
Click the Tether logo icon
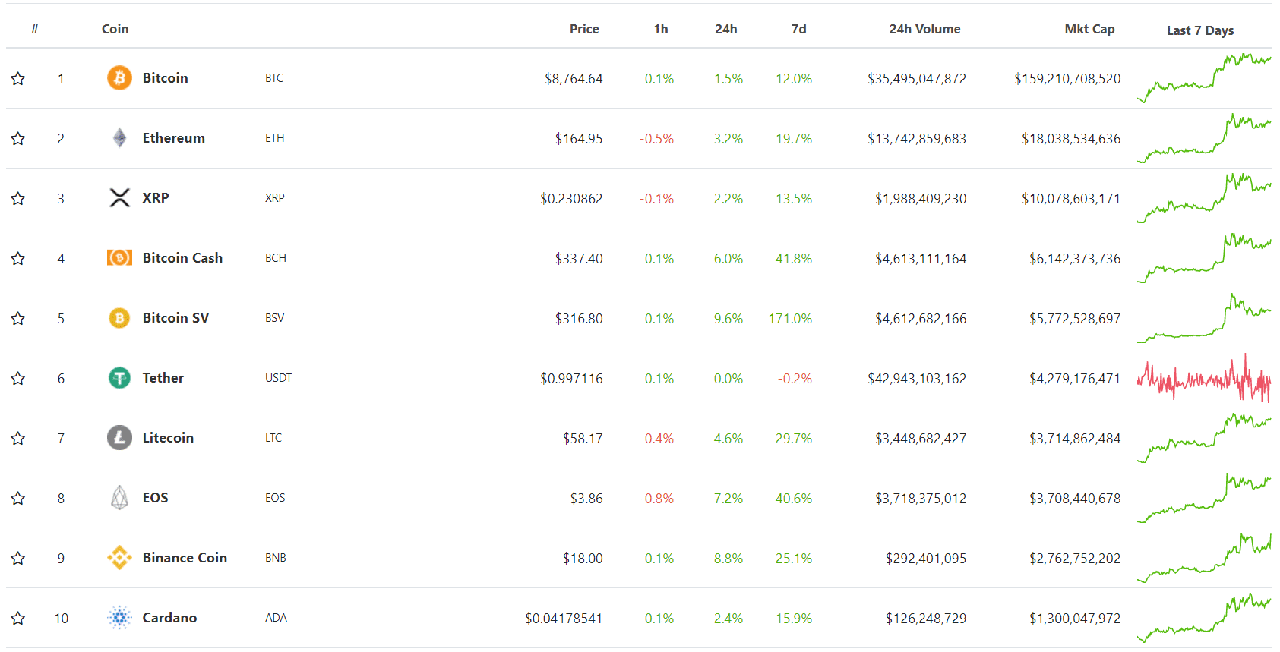(119, 378)
